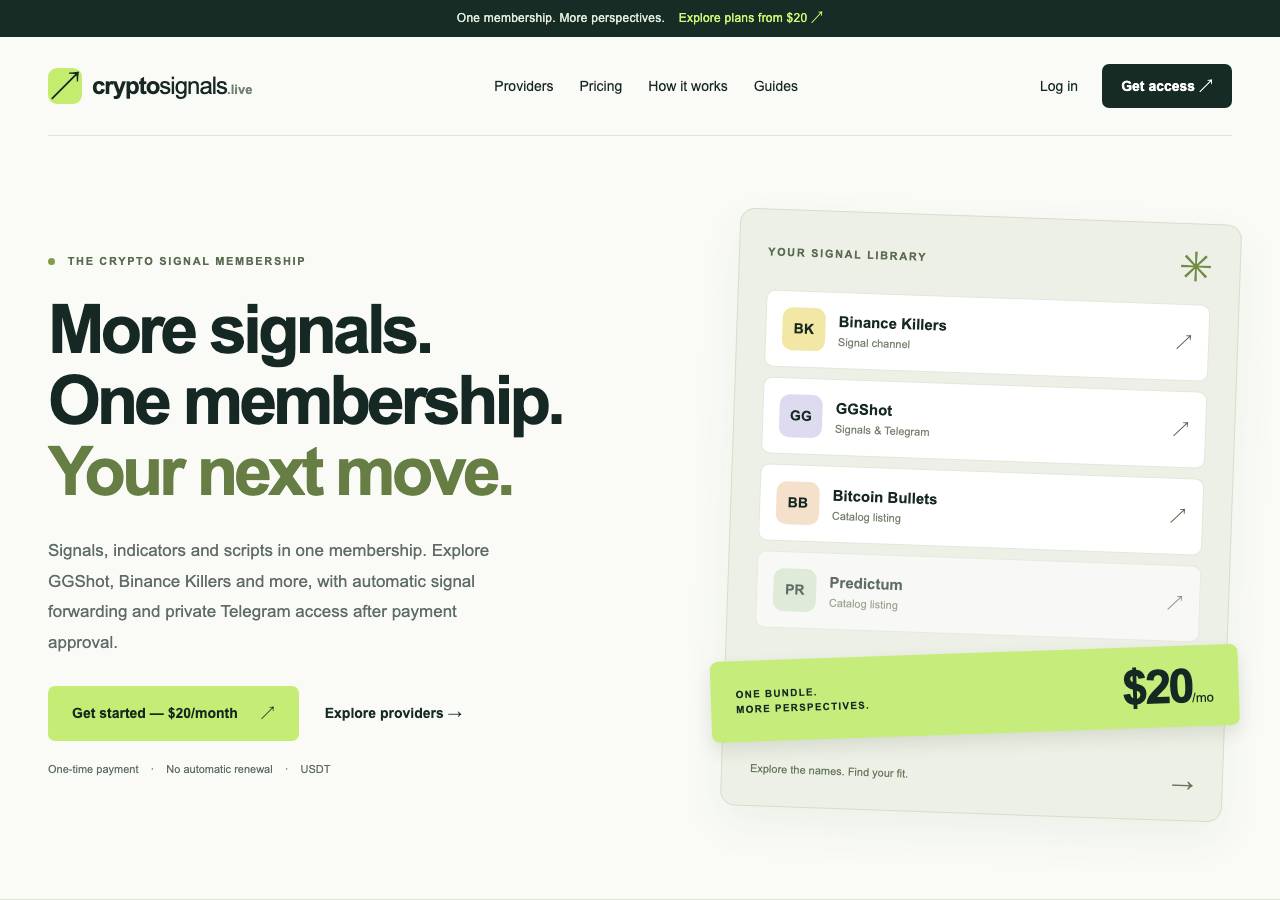Open the Pricing menu item
This screenshot has height=900, width=1280.
click(x=600, y=86)
